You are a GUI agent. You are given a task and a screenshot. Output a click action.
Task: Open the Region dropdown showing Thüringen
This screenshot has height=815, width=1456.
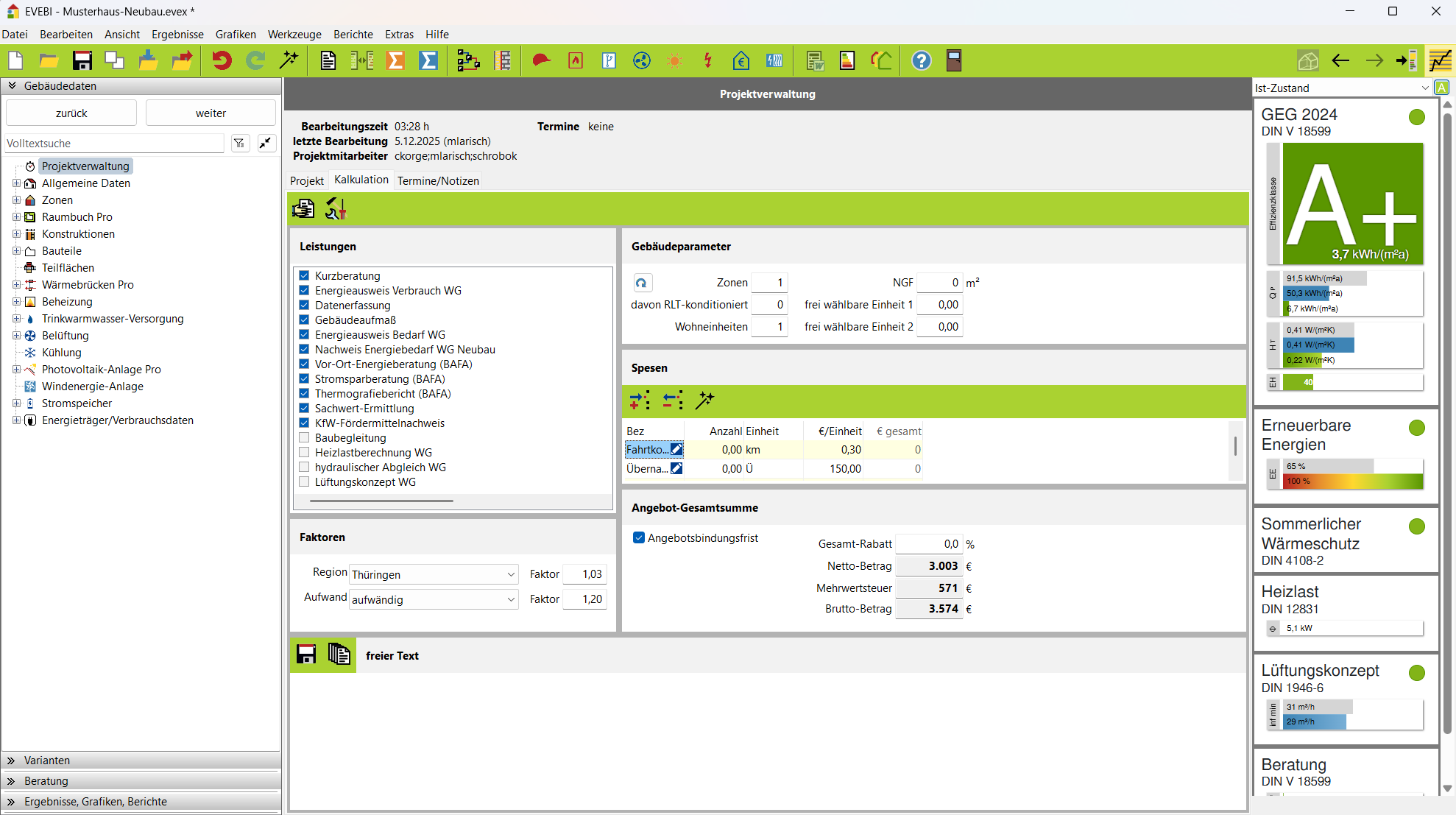(434, 574)
